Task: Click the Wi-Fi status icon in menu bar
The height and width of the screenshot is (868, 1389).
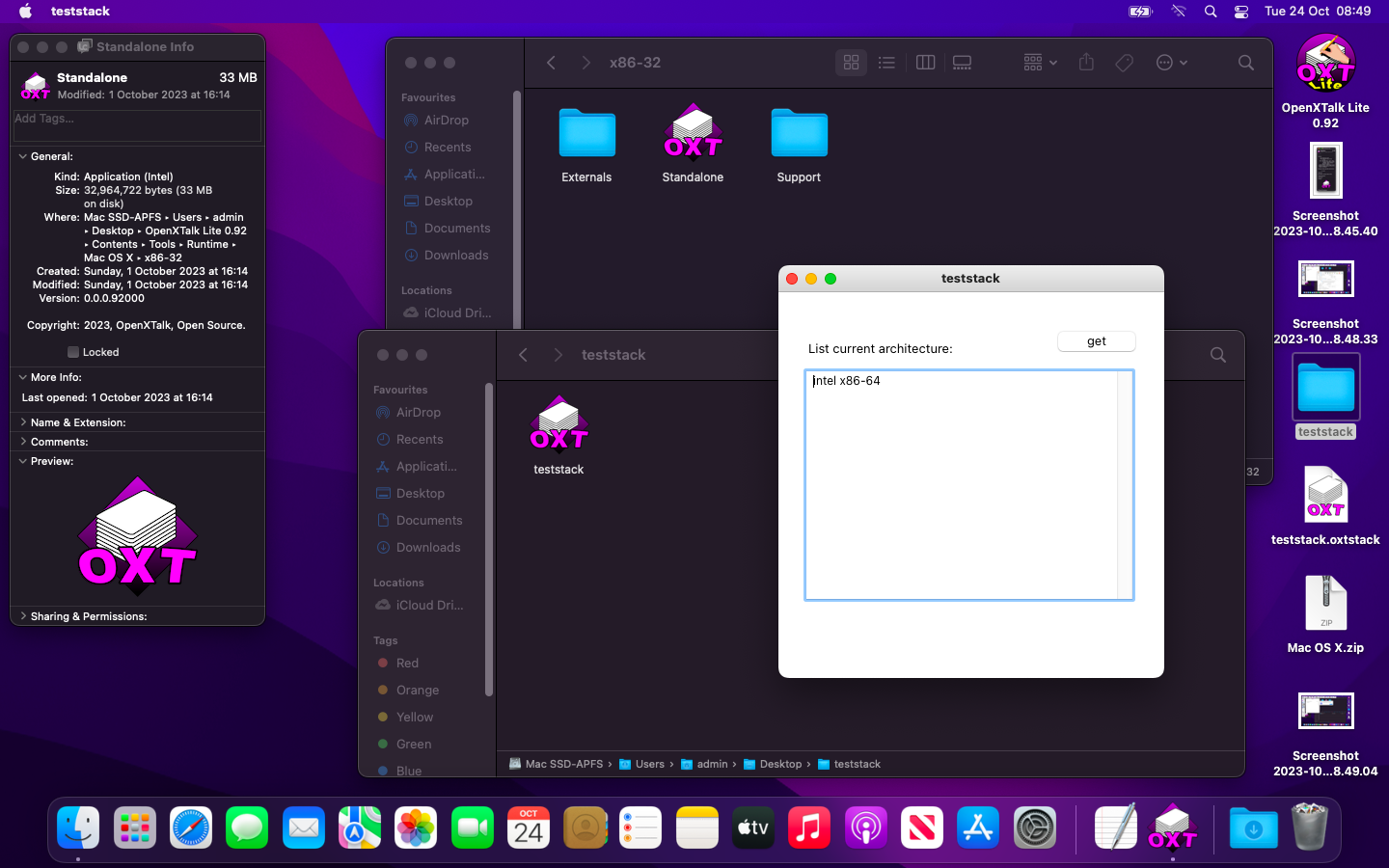Action: point(1179,12)
